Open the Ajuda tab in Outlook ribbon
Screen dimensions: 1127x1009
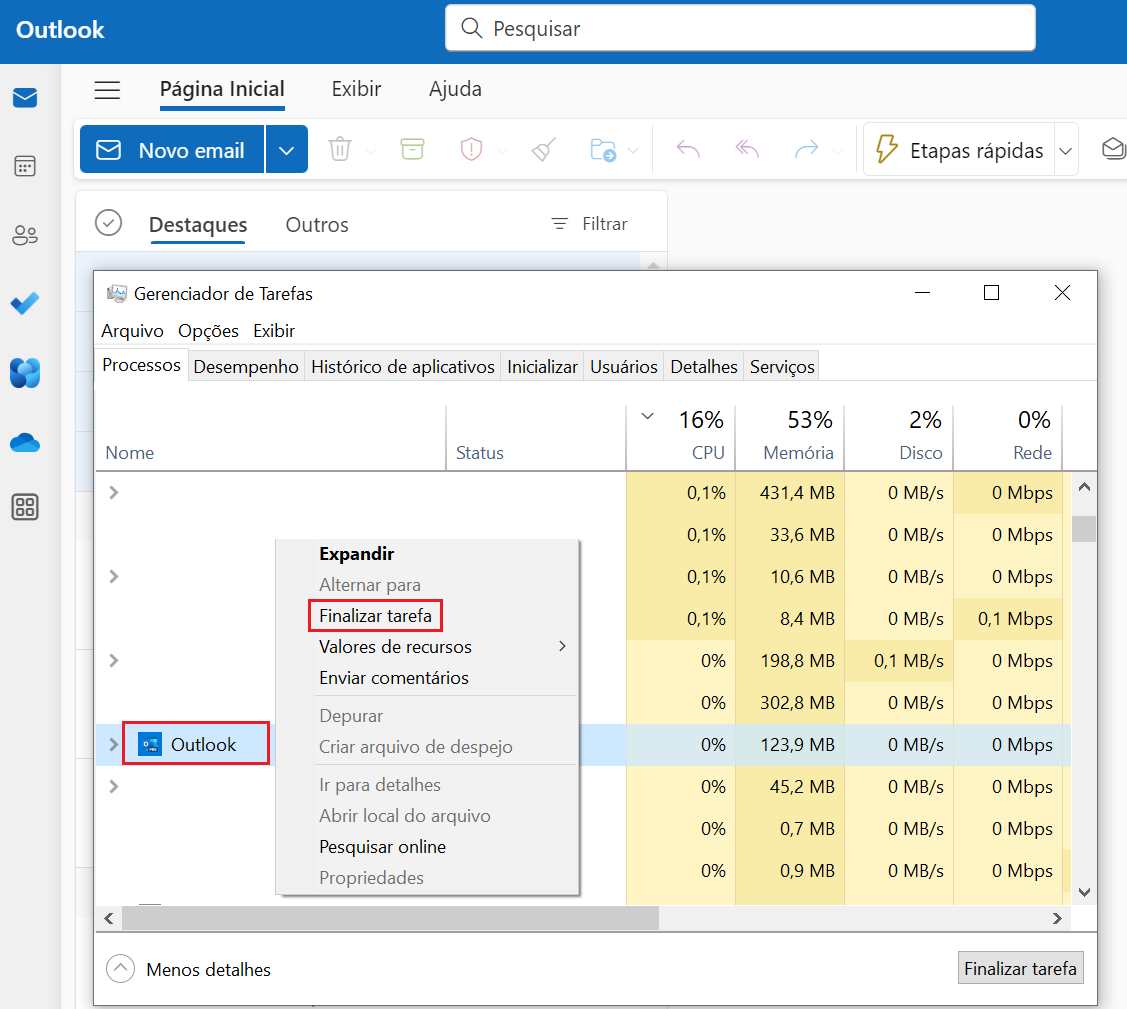(x=455, y=89)
